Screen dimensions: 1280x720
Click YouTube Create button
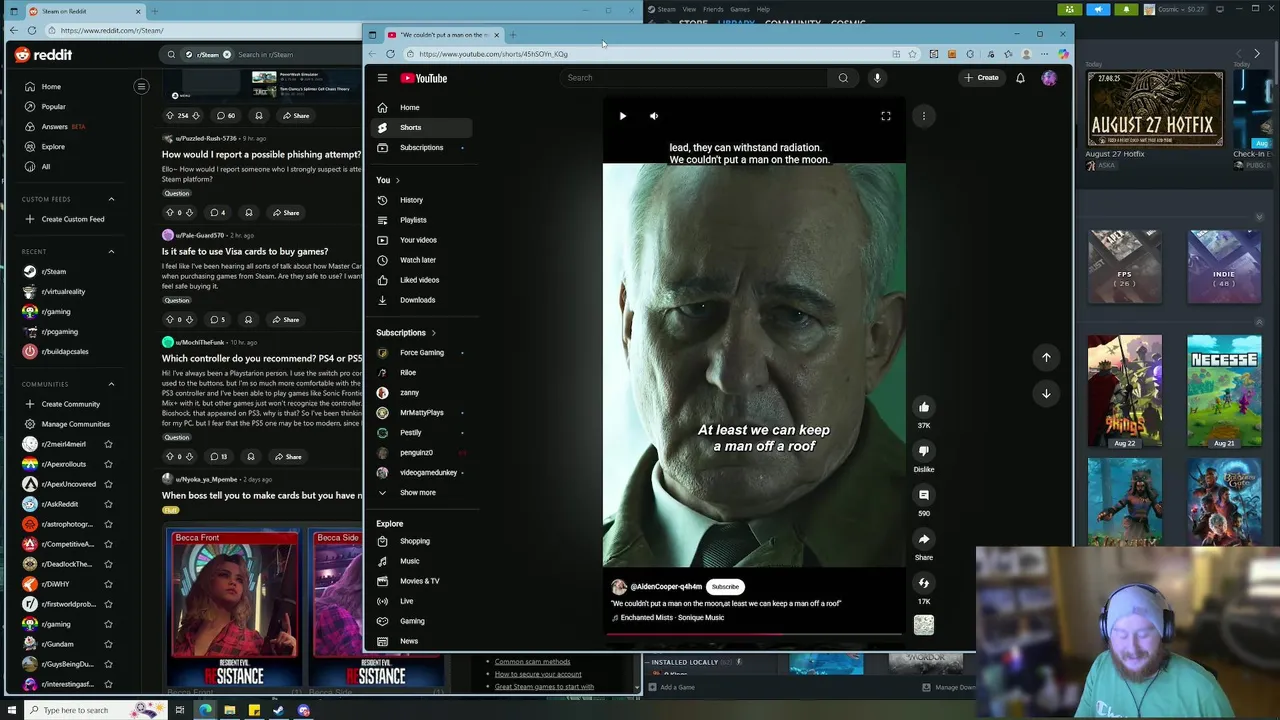(981, 78)
